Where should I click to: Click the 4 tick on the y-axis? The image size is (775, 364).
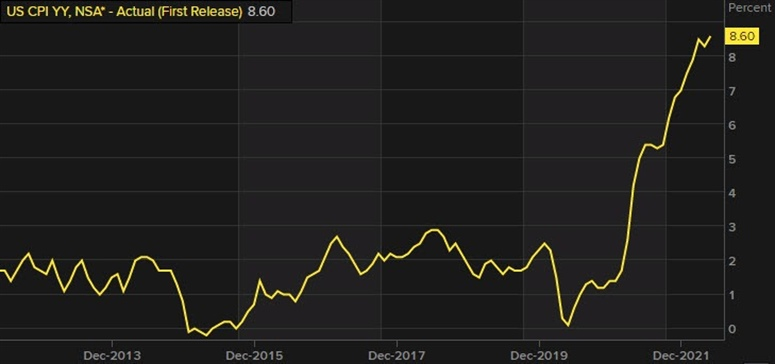pos(732,193)
